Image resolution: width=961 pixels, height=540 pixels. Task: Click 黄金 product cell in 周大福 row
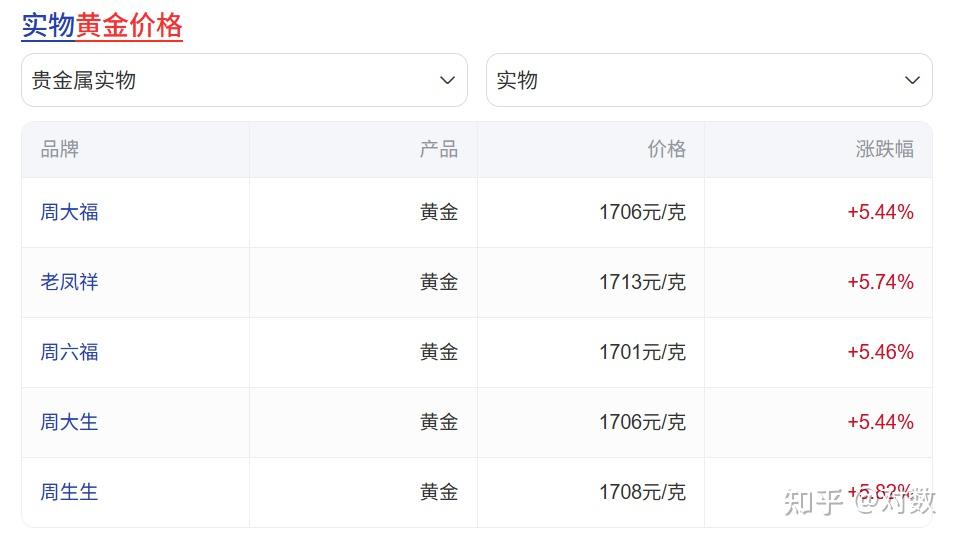click(438, 212)
